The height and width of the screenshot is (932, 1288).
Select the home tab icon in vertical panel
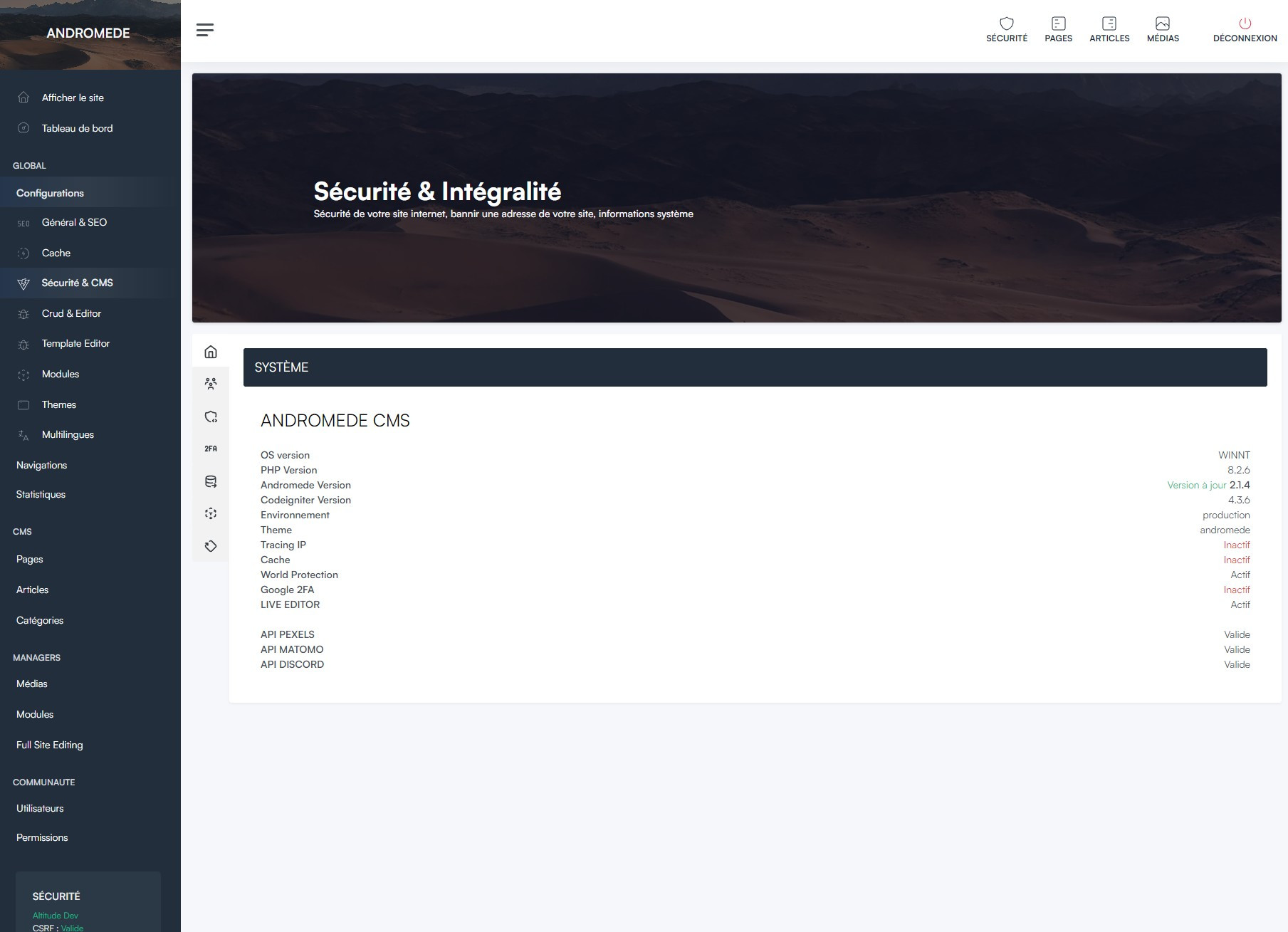point(211,352)
